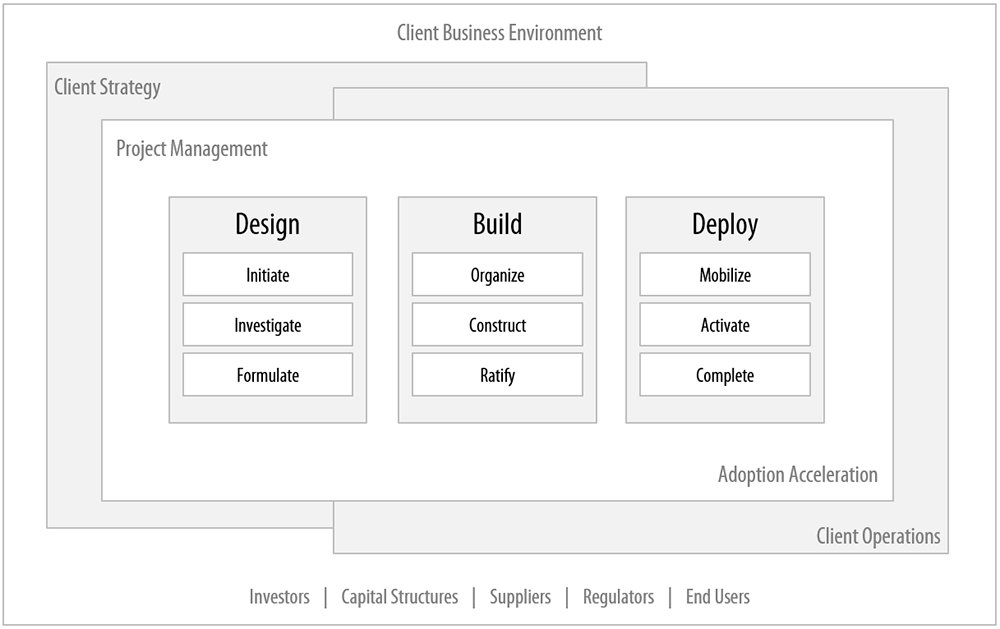Select the Initiate step under Design
This screenshot has height=629, width=1000.
tap(266, 274)
